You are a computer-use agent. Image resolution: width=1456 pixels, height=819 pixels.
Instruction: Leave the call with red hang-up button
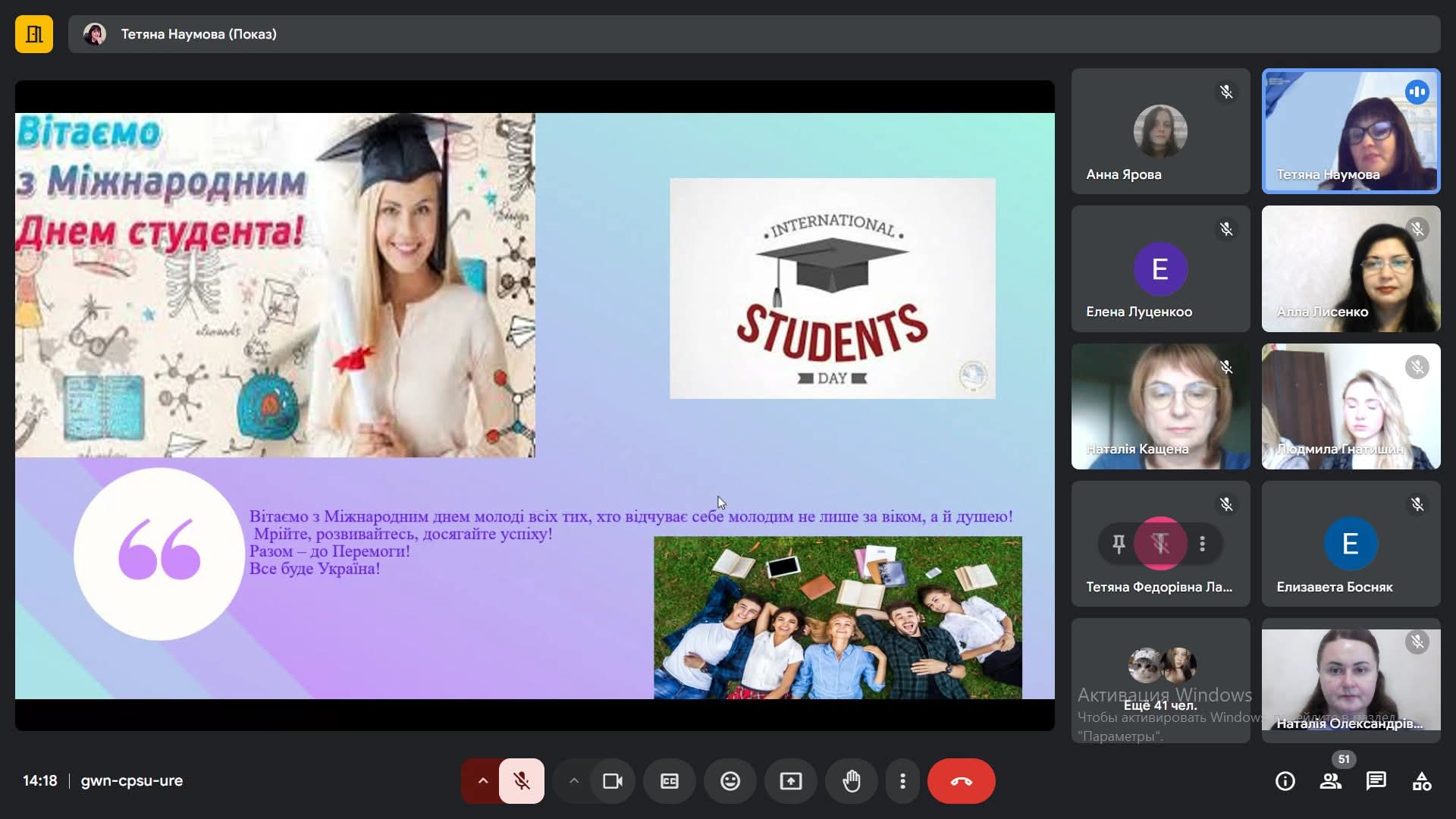[961, 780]
